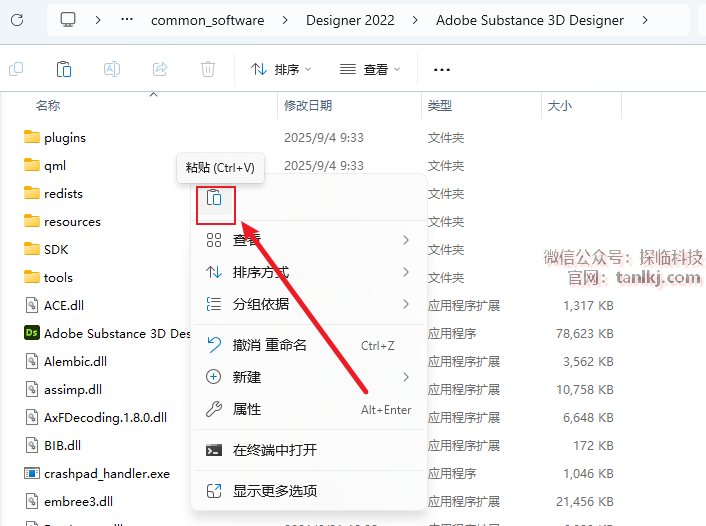Choose 在终端中打开 in context menu
Viewport: 706px width, 526px height.
pyautogui.click(x=308, y=450)
